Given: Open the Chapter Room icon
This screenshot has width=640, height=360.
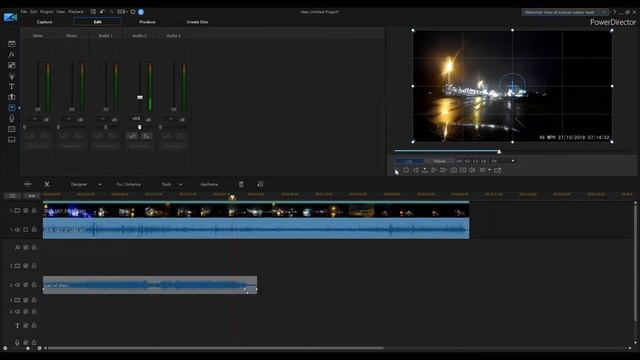Looking at the screenshot, I should [11, 129].
